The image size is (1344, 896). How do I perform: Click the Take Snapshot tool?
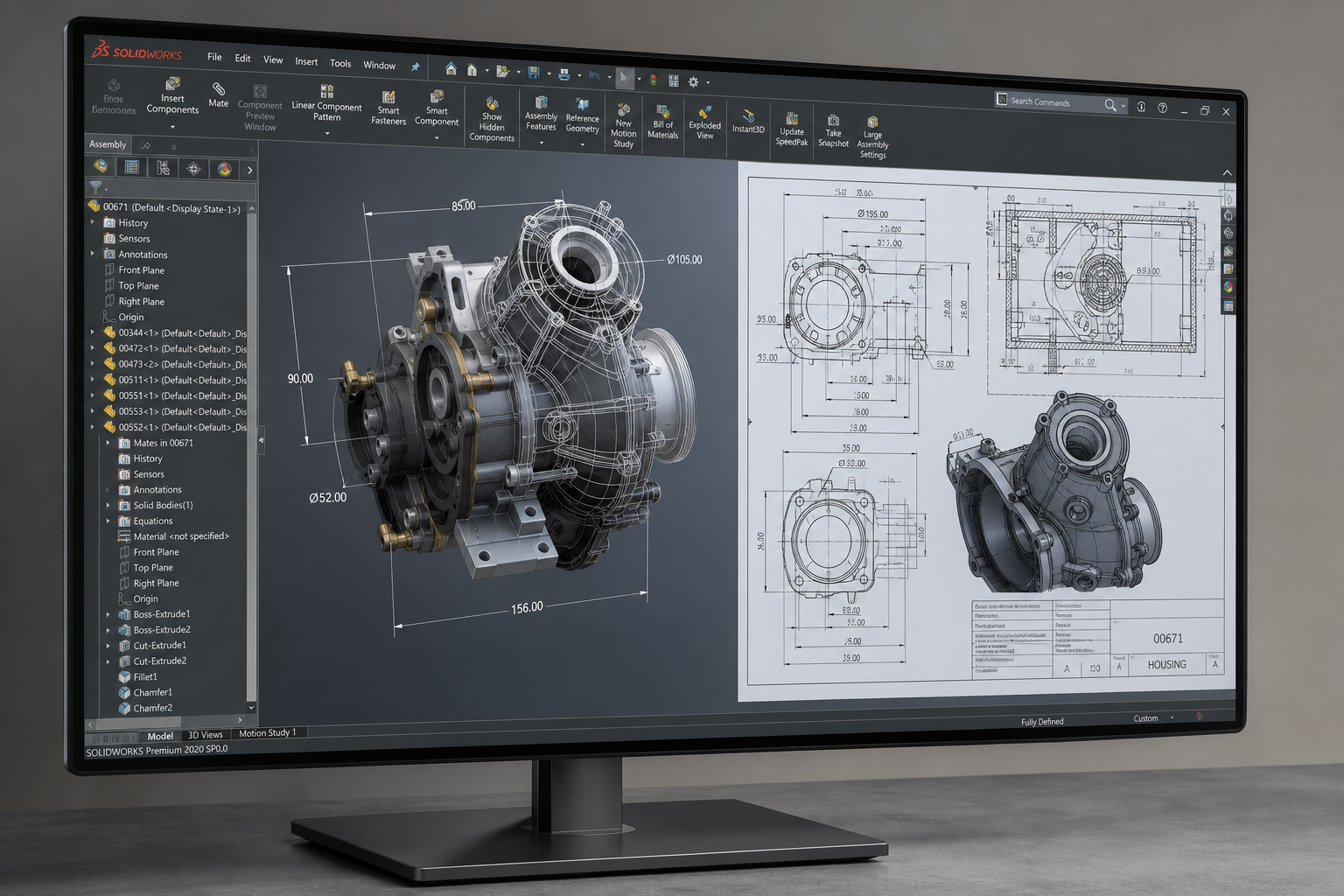[x=833, y=131]
